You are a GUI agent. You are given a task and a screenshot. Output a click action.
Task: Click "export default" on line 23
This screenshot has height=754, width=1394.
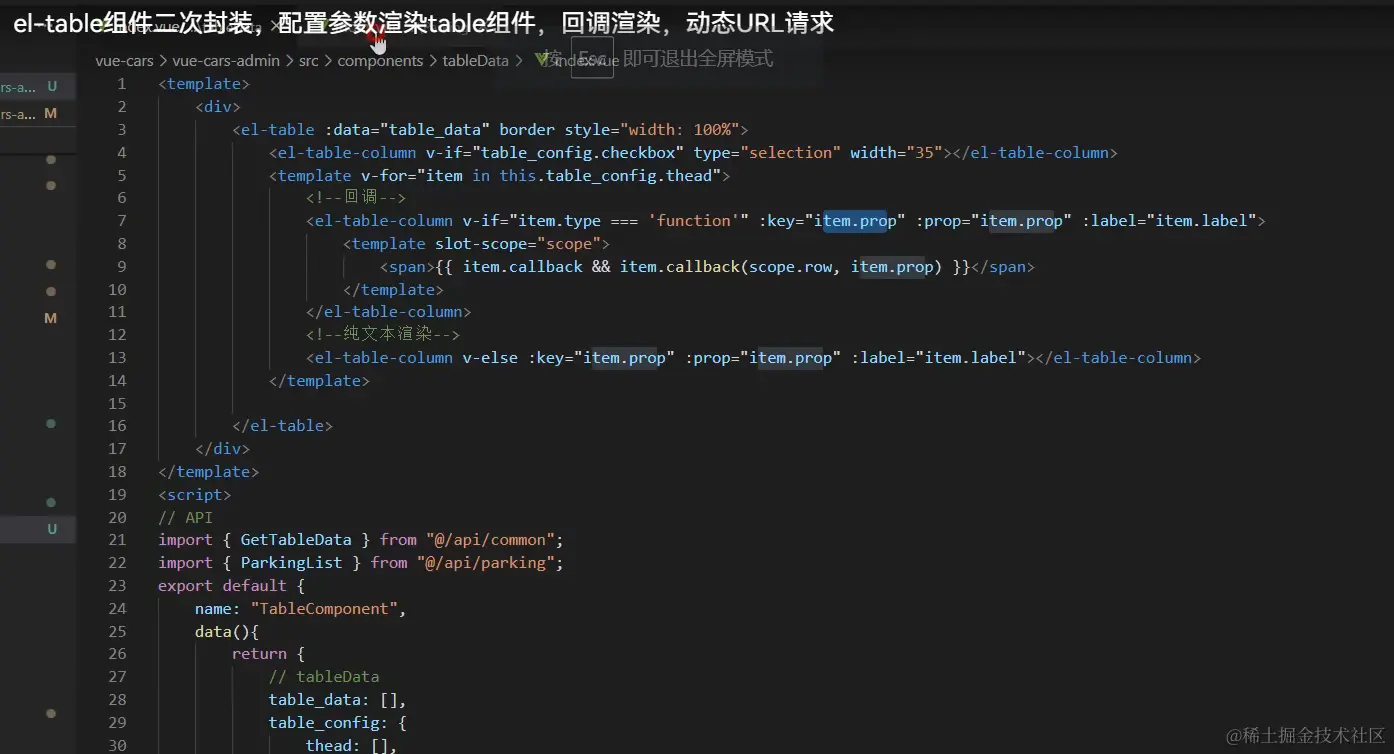(223, 586)
